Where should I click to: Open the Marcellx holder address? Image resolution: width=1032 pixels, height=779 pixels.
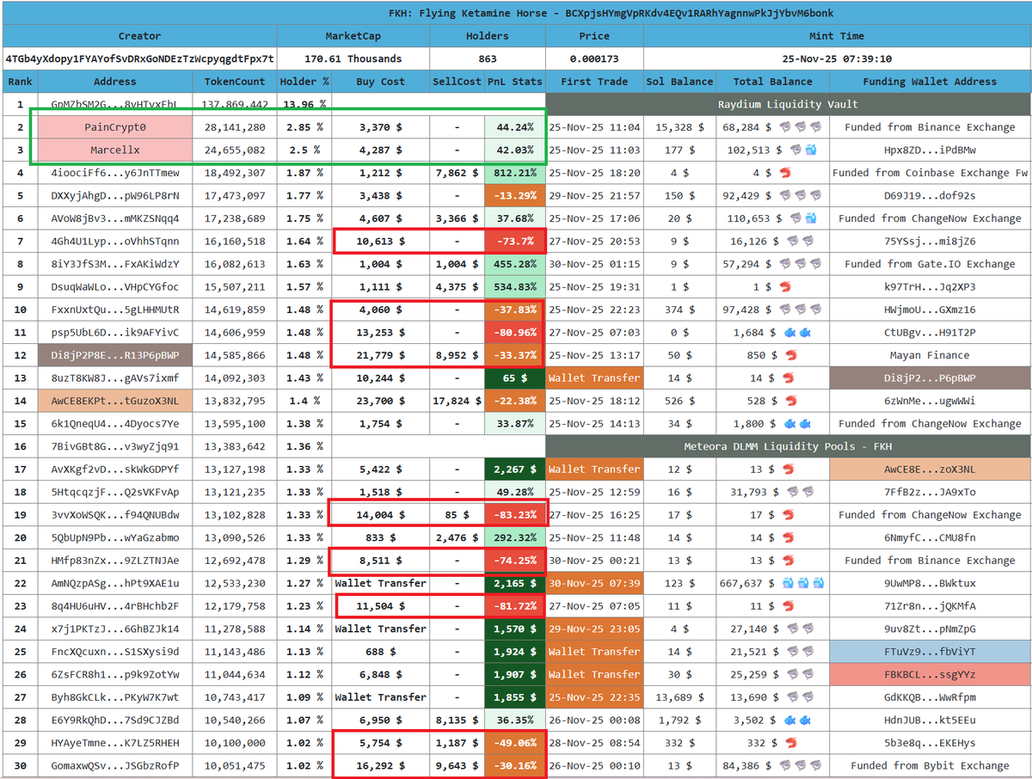click(115, 150)
